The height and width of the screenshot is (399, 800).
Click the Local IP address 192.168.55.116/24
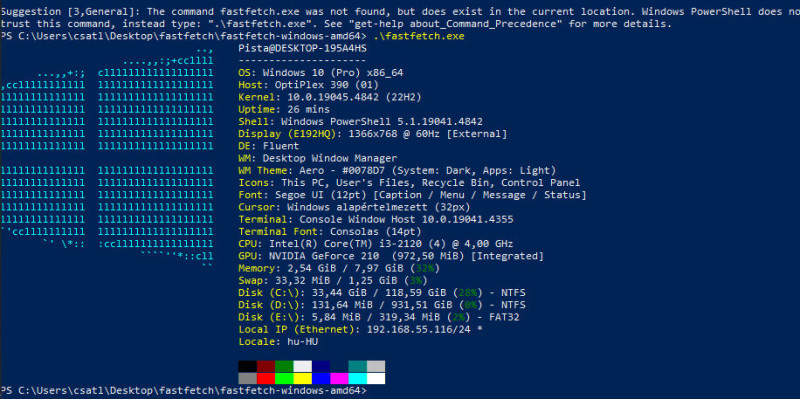[x=421, y=330]
